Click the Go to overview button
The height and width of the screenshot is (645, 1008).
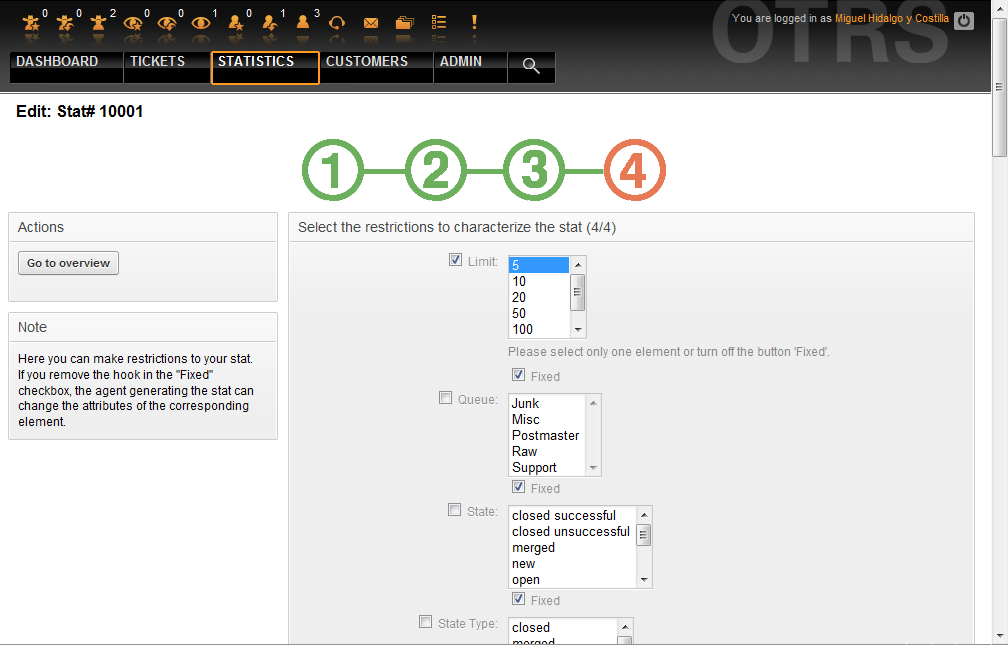[x=68, y=263]
